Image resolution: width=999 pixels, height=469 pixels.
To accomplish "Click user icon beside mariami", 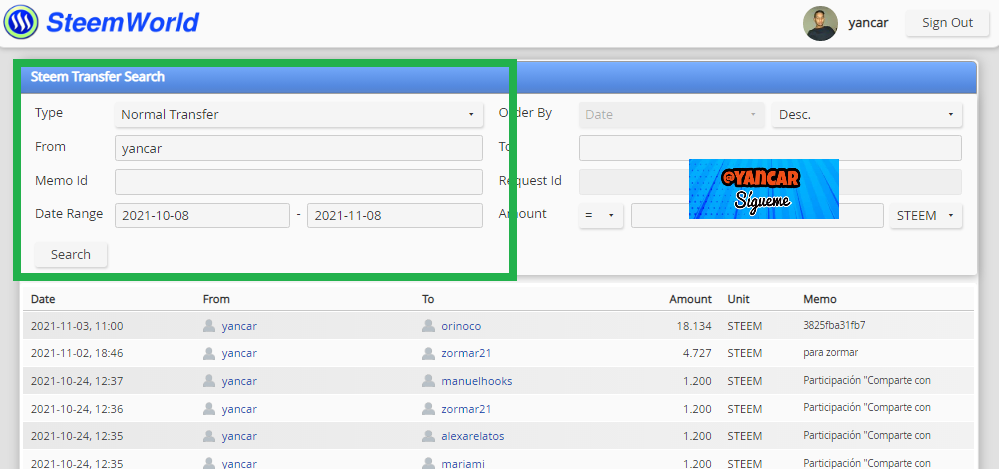I will [x=428, y=463].
